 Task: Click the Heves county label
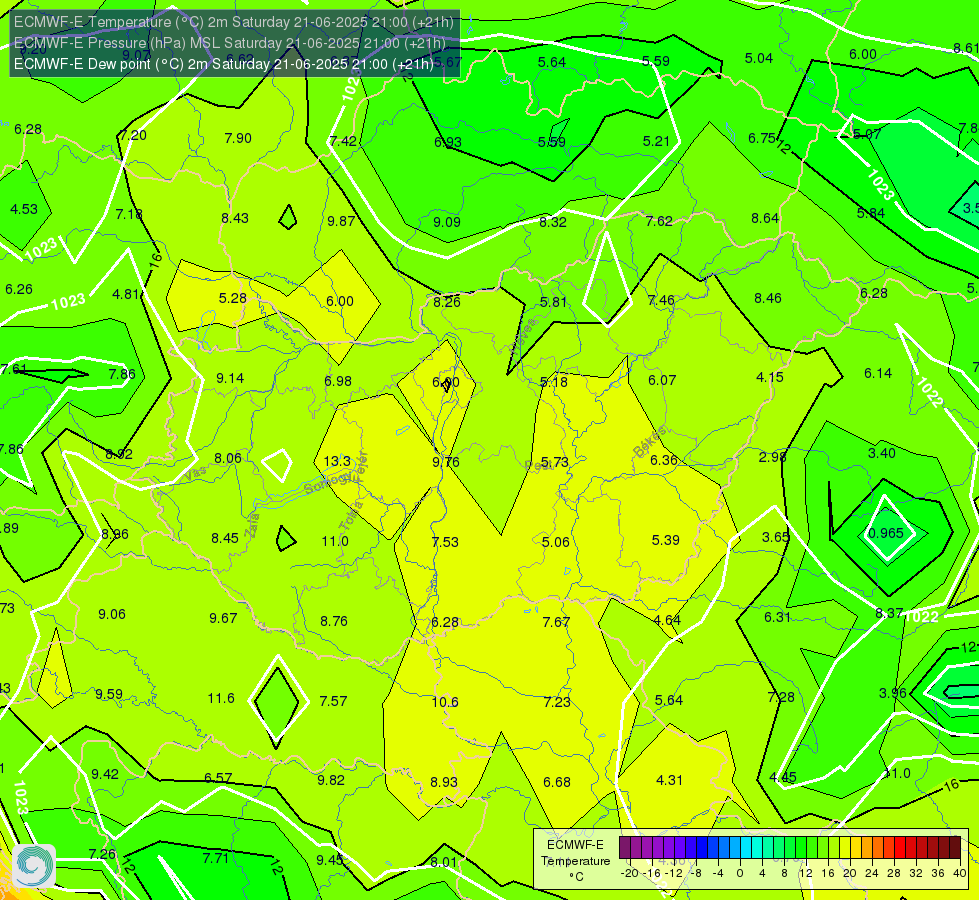tap(523, 336)
